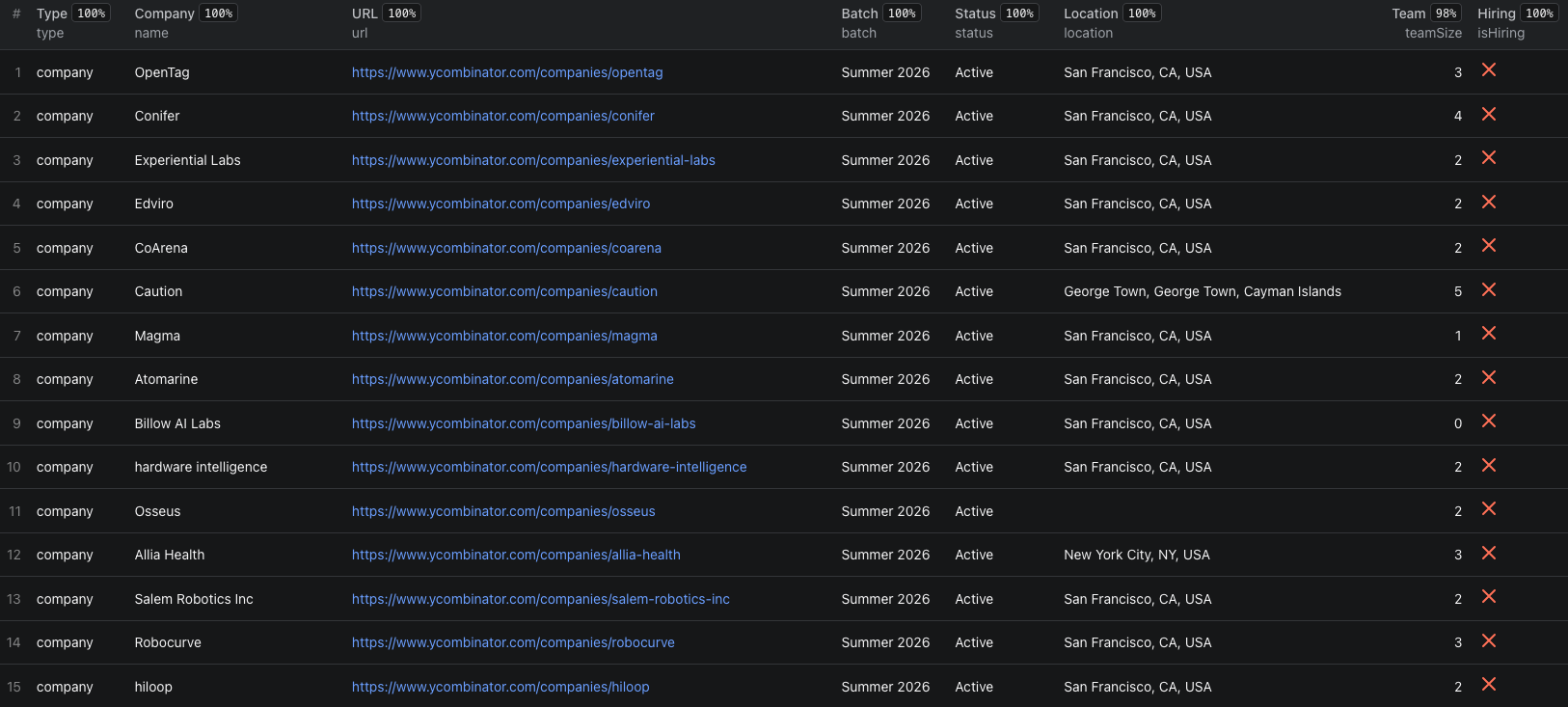Click the red X in OpenTag row

1489,70
